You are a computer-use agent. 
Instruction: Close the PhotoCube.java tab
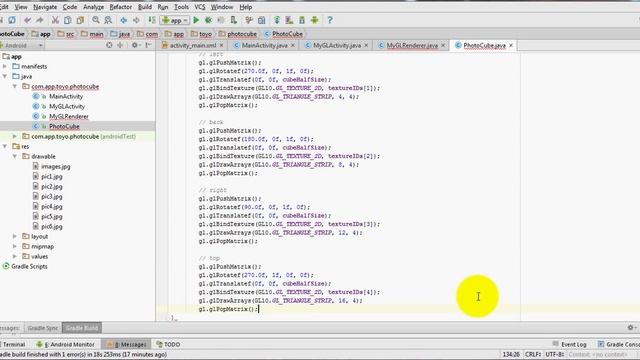click(511, 45)
